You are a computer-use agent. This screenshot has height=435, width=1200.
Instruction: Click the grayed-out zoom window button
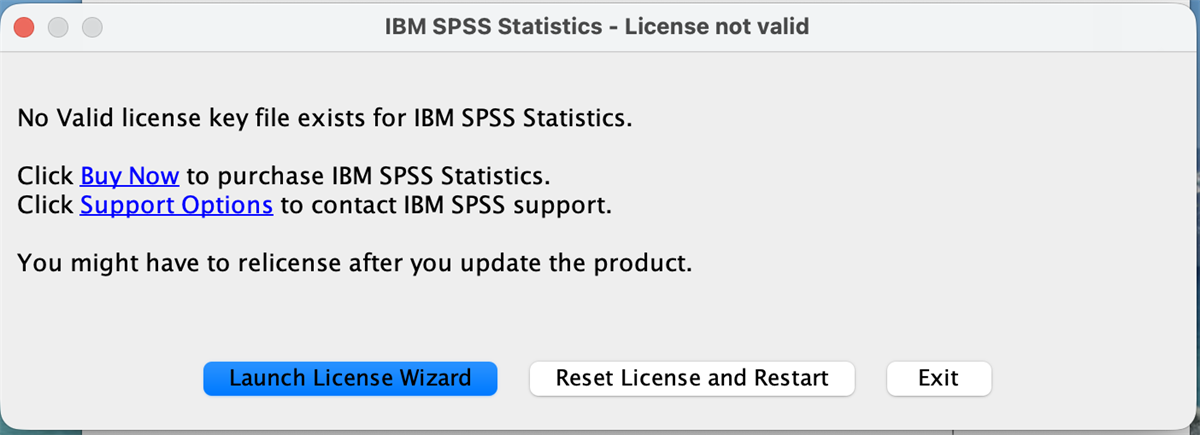[92, 27]
